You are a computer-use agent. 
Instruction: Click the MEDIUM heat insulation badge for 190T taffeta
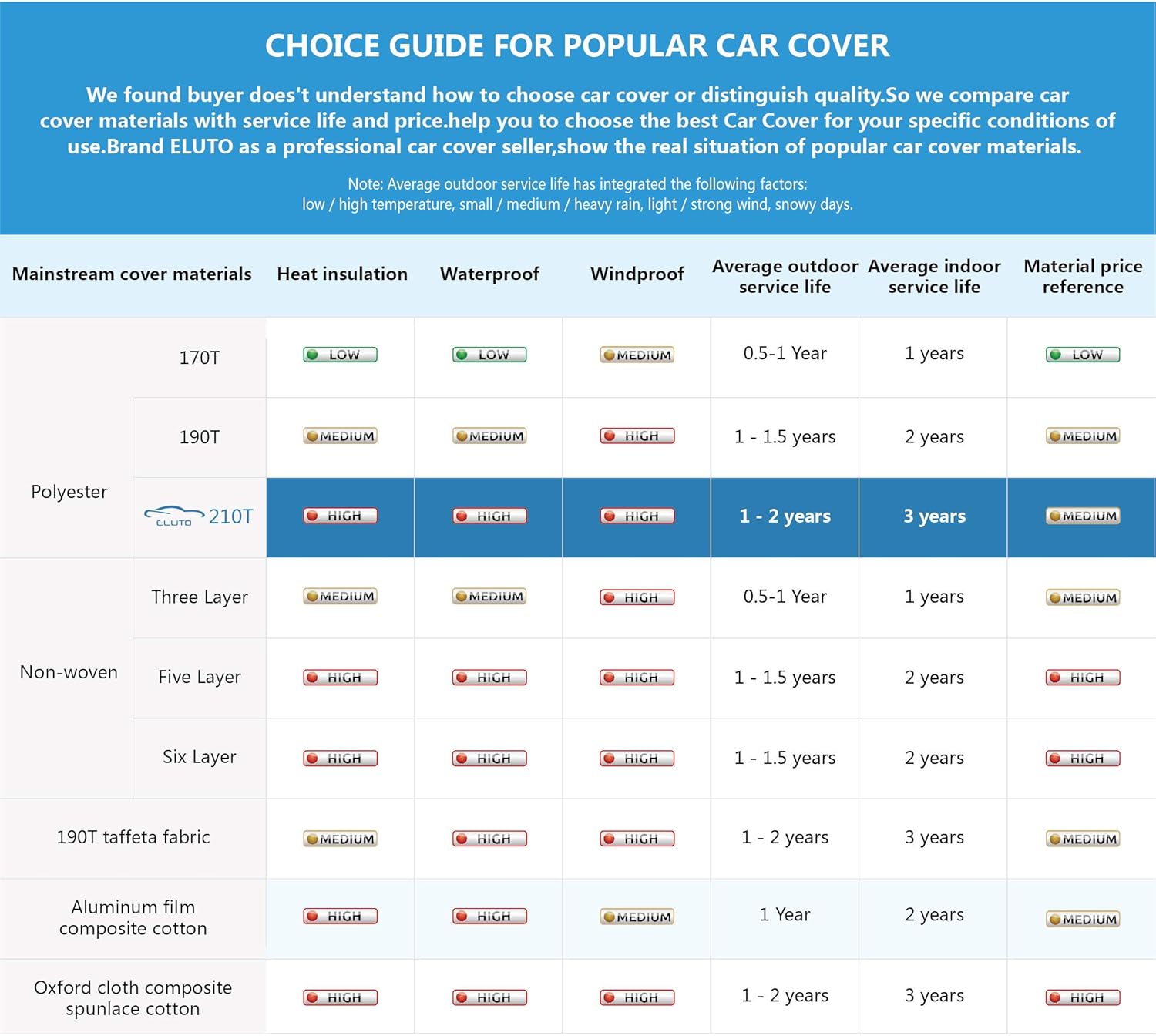tap(340, 839)
